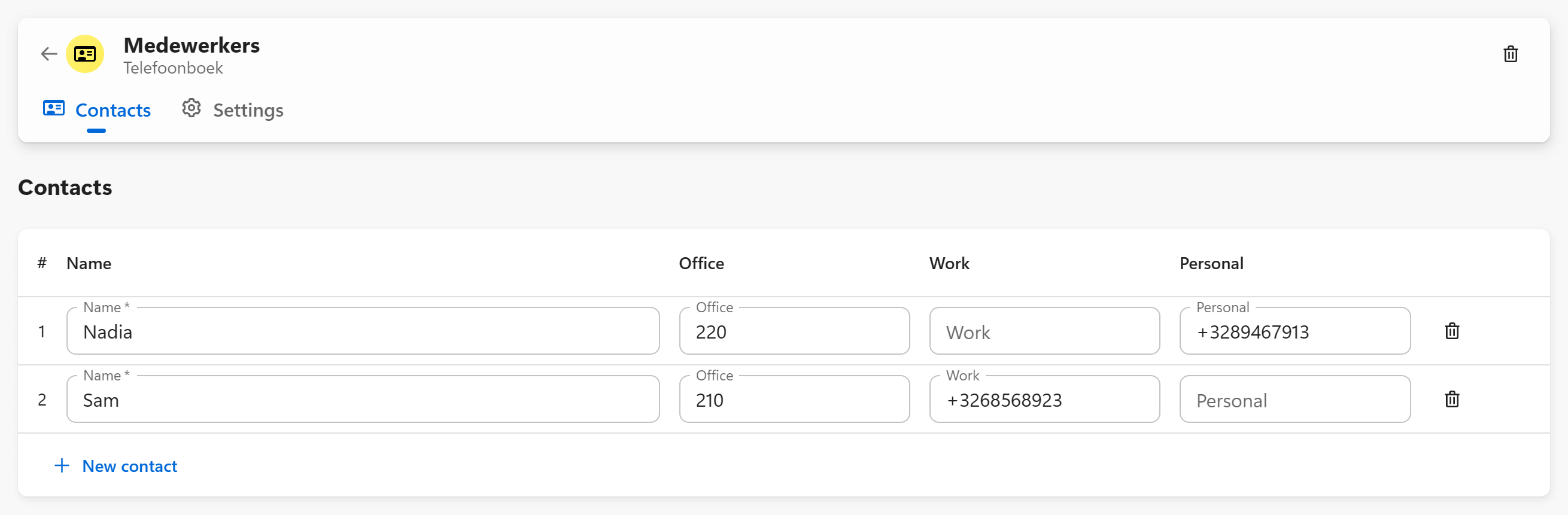
Task: Click the Medewerkers phonebook title
Action: click(191, 45)
